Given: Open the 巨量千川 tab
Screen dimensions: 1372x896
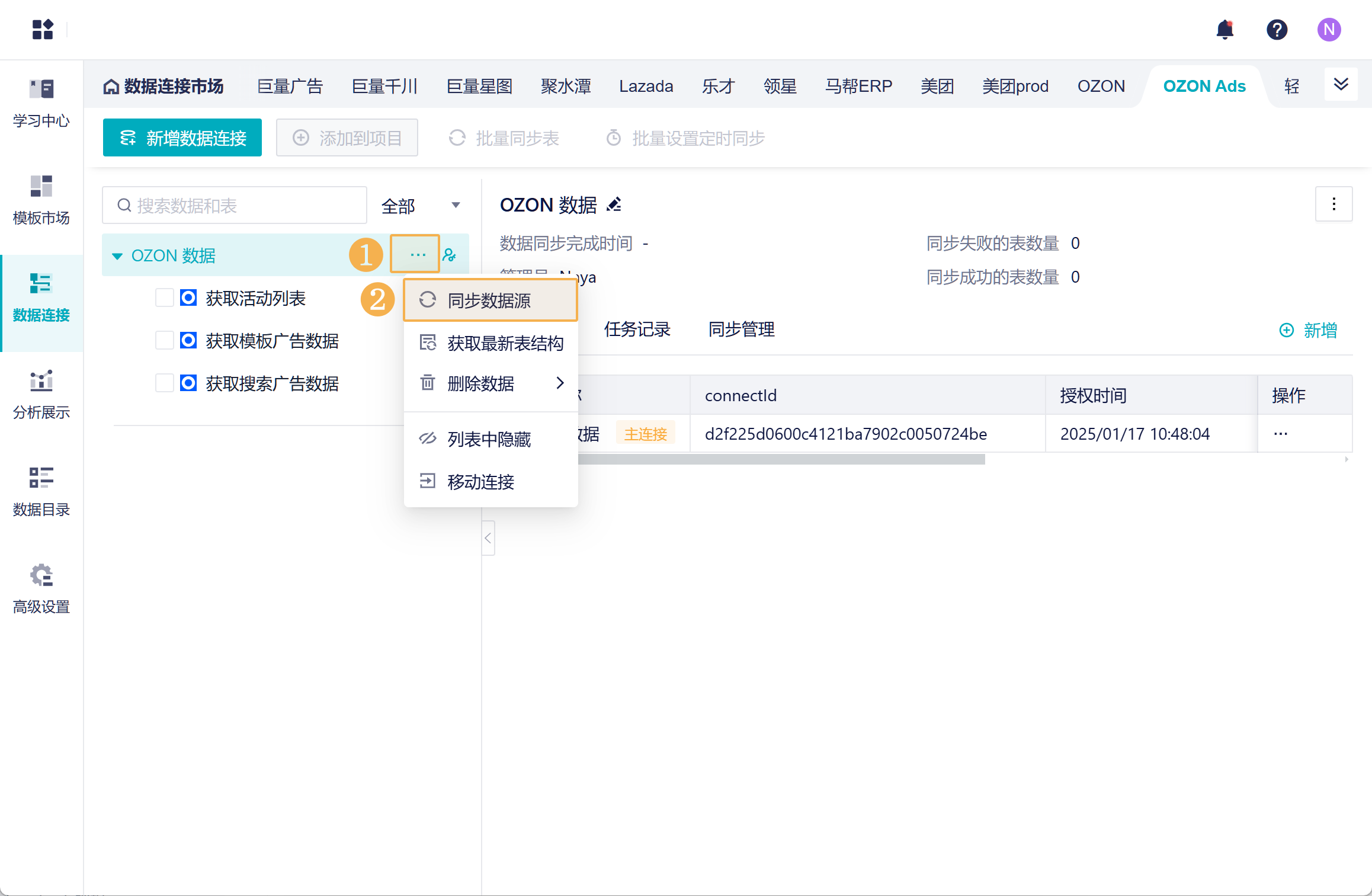Looking at the screenshot, I should [385, 87].
